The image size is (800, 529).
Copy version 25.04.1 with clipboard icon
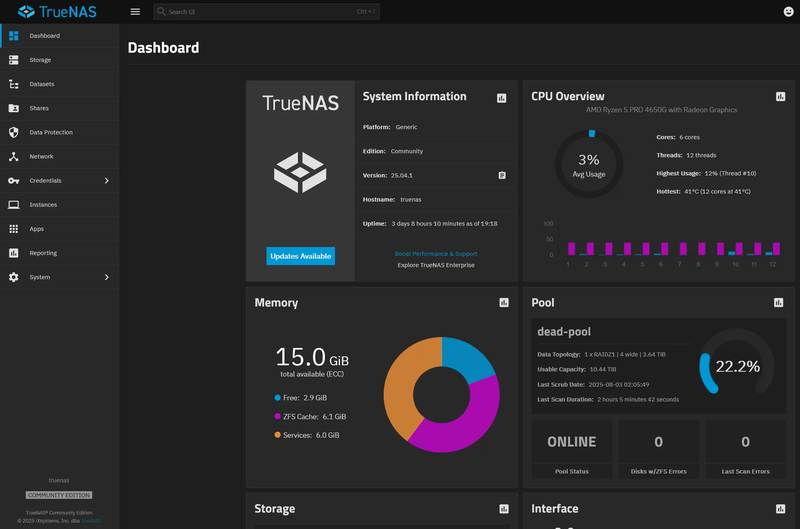coord(502,175)
